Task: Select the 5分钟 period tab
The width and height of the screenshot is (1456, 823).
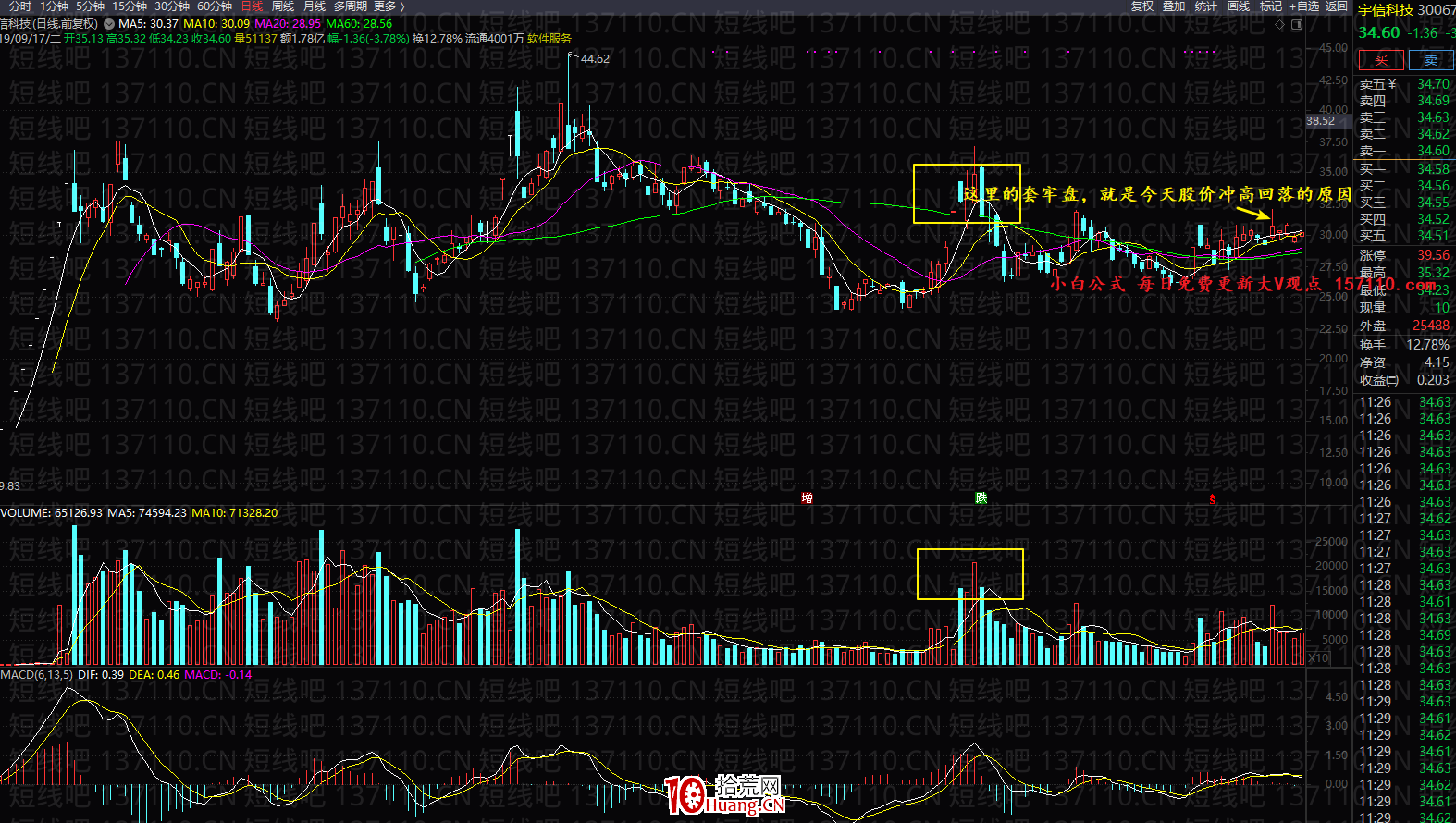Action: coord(91,6)
